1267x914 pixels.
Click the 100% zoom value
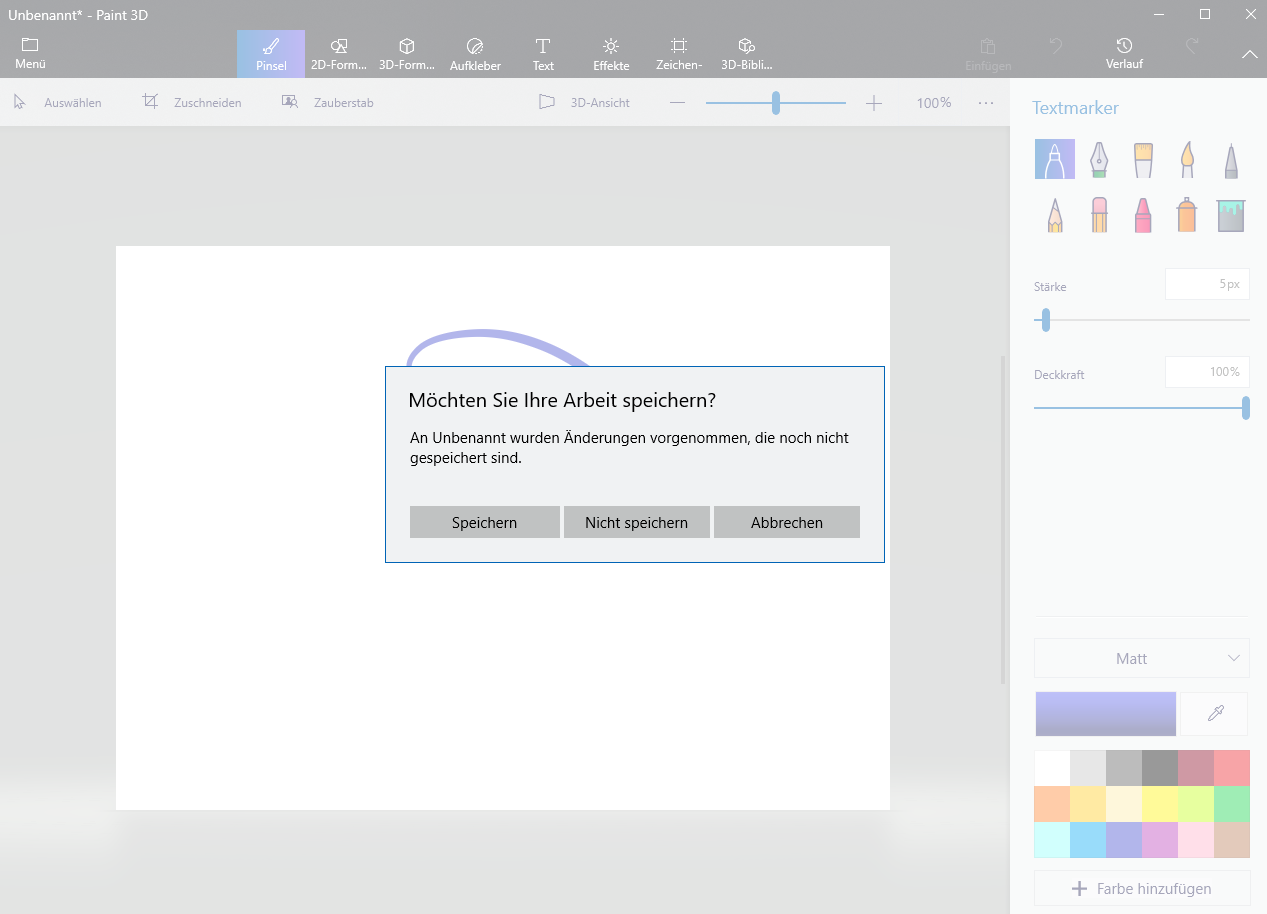934,102
